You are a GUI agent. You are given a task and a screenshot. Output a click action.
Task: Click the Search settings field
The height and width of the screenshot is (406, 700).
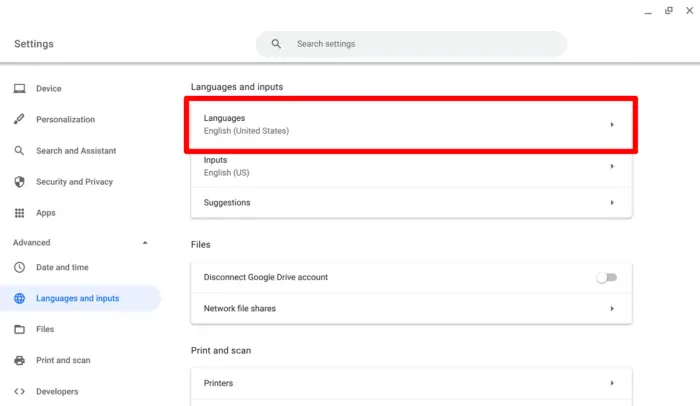click(x=411, y=44)
